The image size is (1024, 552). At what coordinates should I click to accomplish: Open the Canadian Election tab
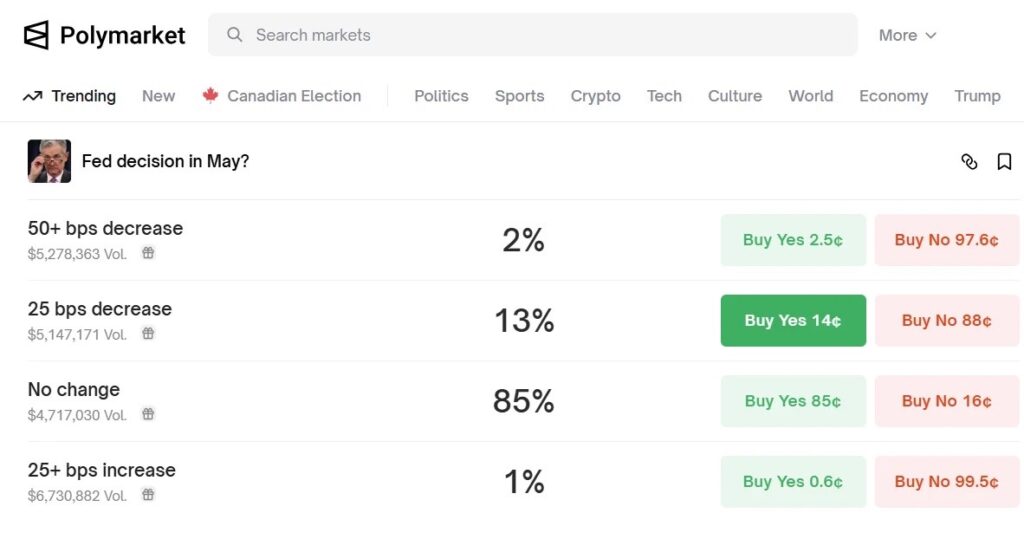click(281, 96)
